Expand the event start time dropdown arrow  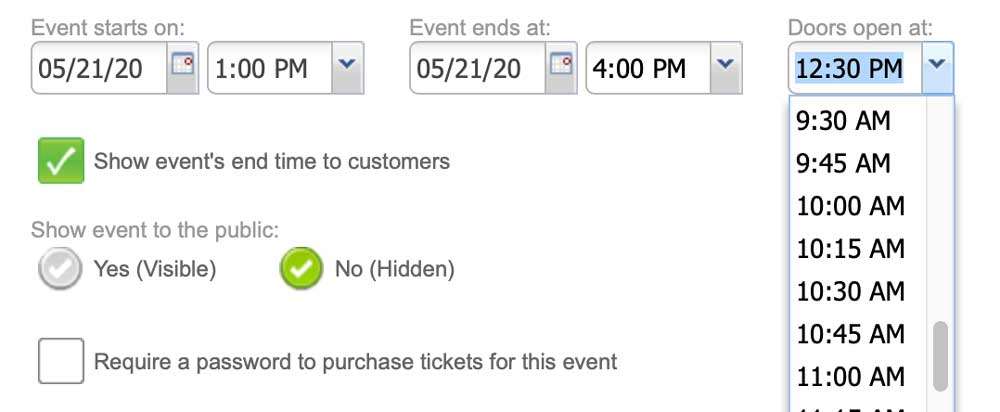pos(348,68)
